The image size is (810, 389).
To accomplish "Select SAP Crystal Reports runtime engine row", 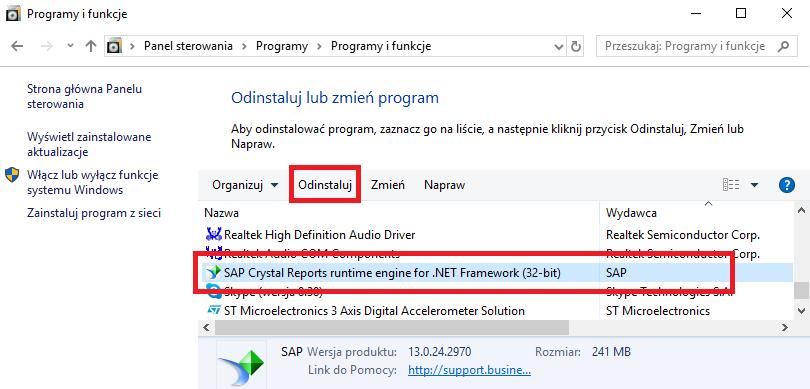I will coord(496,273).
